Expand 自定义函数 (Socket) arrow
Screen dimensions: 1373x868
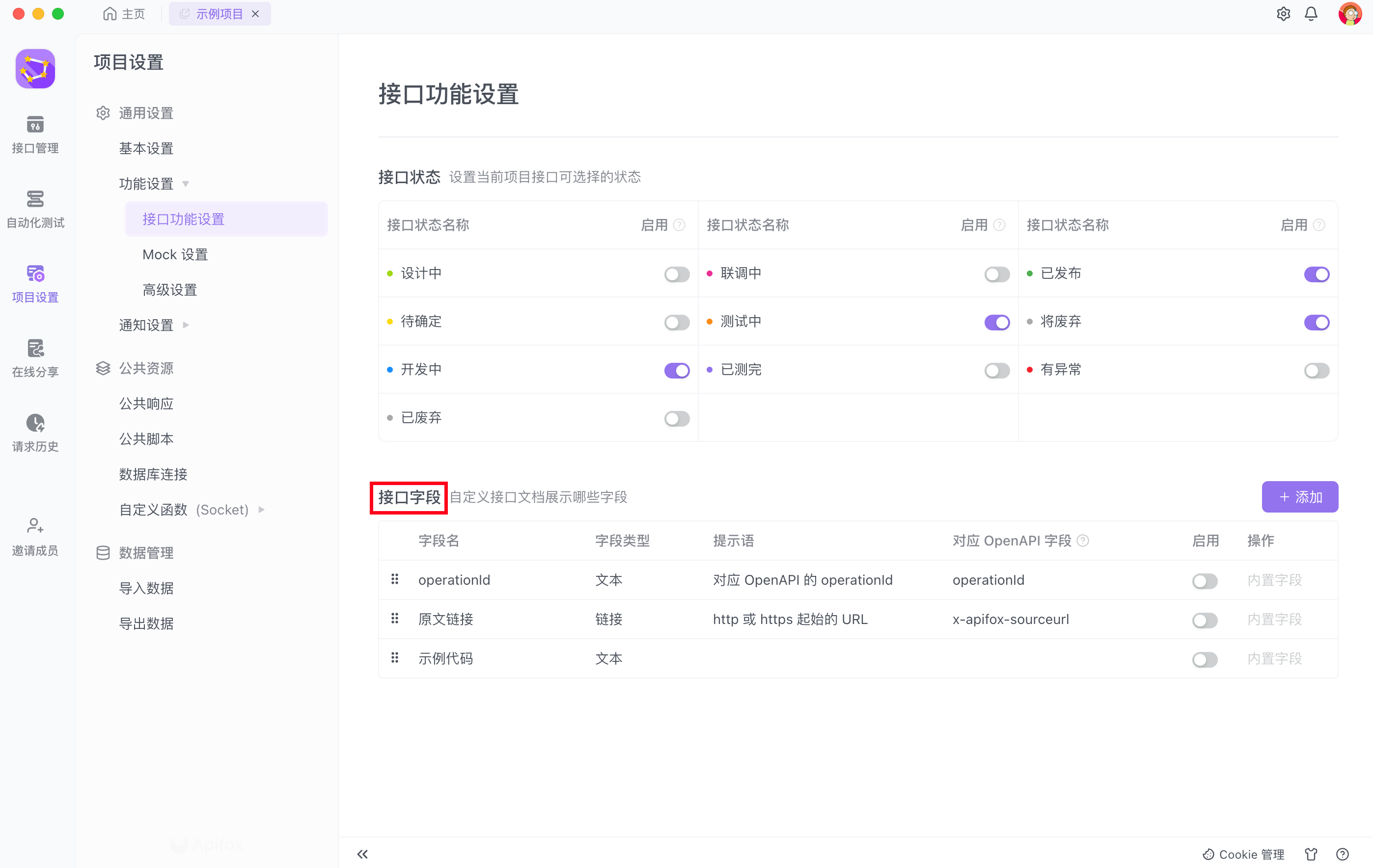click(261, 510)
